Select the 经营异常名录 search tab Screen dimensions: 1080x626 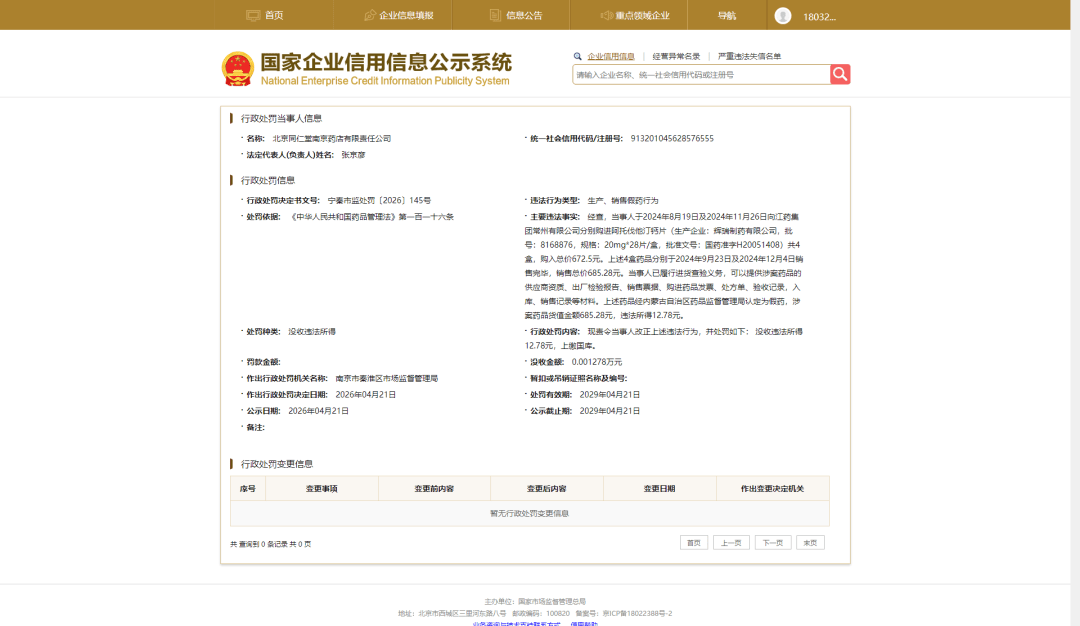[x=676, y=56]
